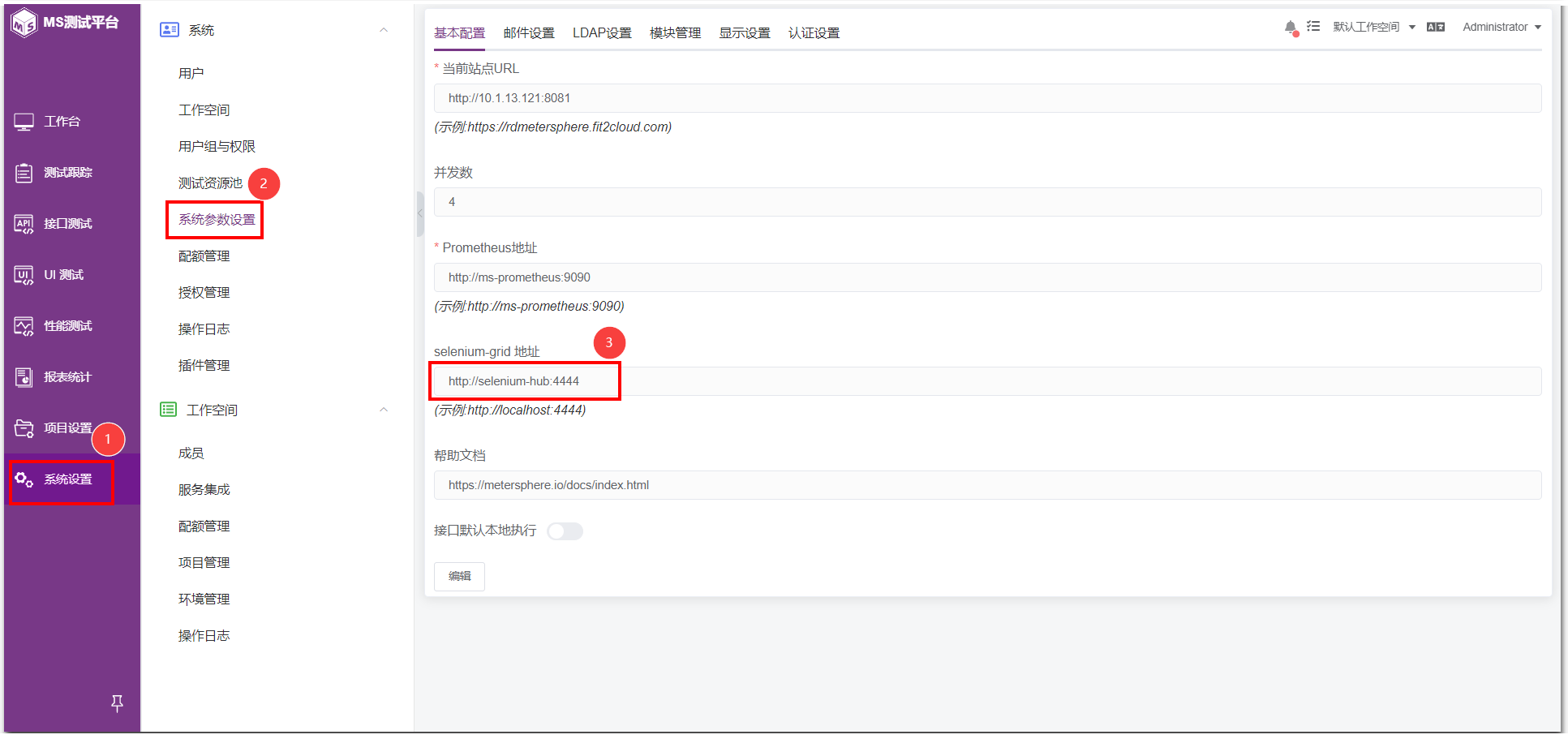The height and width of the screenshot is (739, 1568).
Task: Open the 默认工作空间 workspace dropdown
Action: point(1374,27)
